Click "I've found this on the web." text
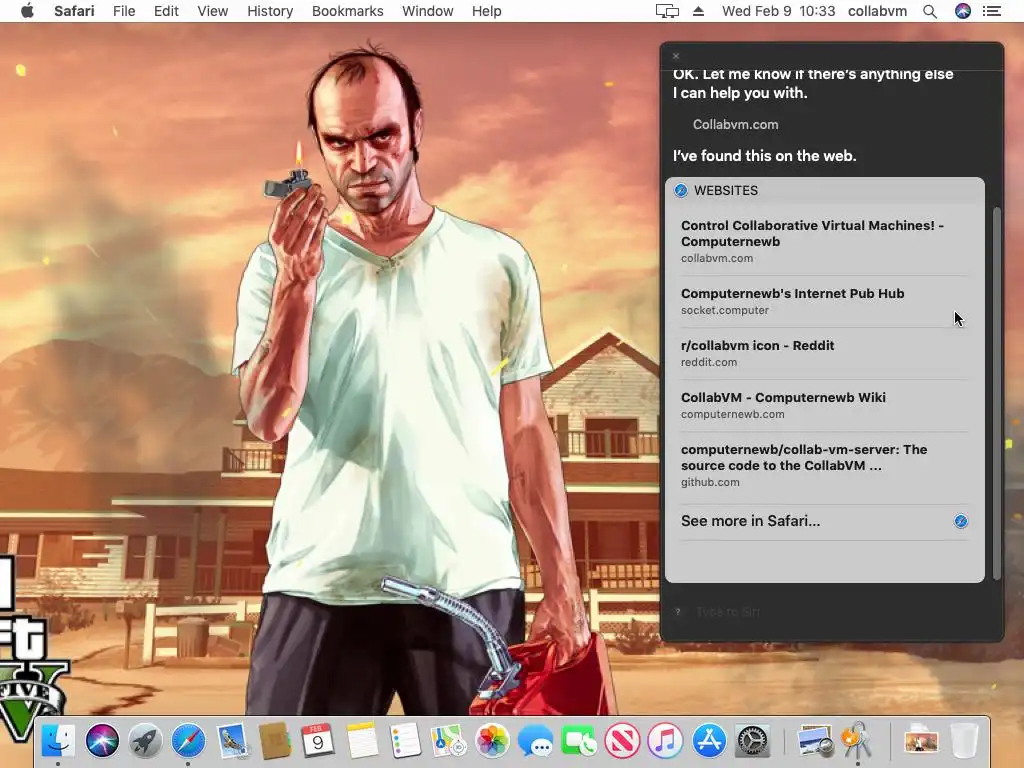Image resolution: width=1024 pixels, height=768 pixels. [764, 155]
